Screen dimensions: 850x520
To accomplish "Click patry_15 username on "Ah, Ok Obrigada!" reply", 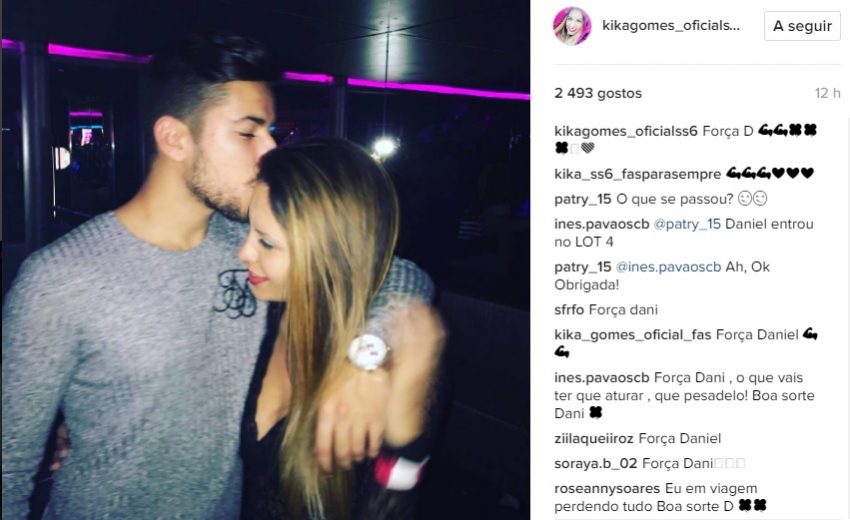I will pos(583,267).
